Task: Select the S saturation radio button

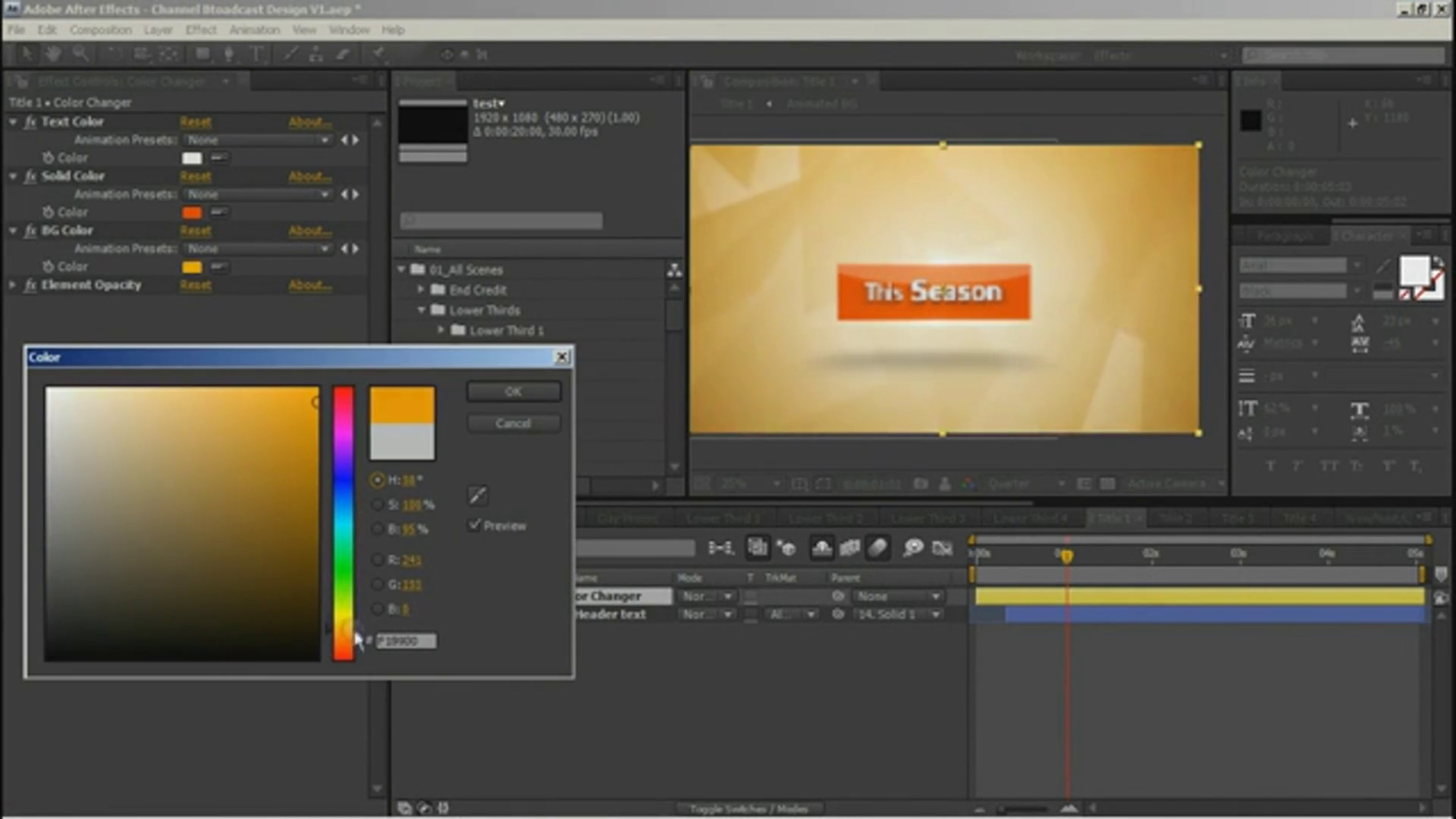Action: [x=377, y=504]
